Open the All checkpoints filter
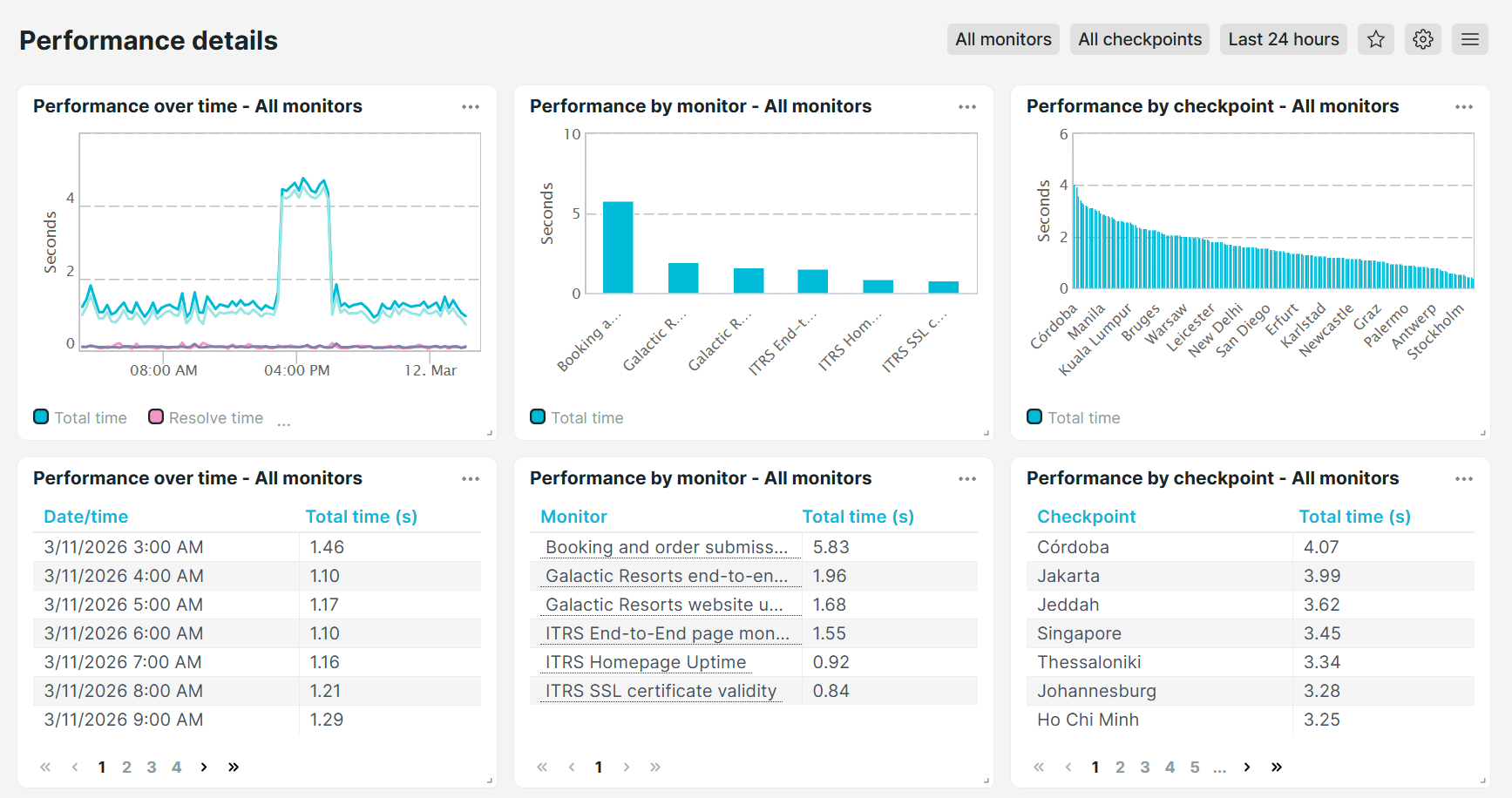Viewport: 1512px width, 798px height. 1139,39
